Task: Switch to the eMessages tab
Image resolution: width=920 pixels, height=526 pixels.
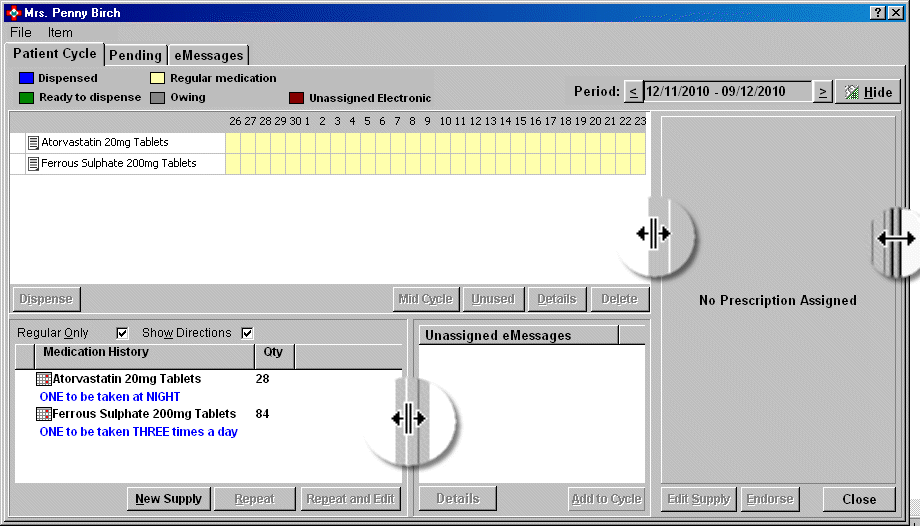Action: click(207, 55)
